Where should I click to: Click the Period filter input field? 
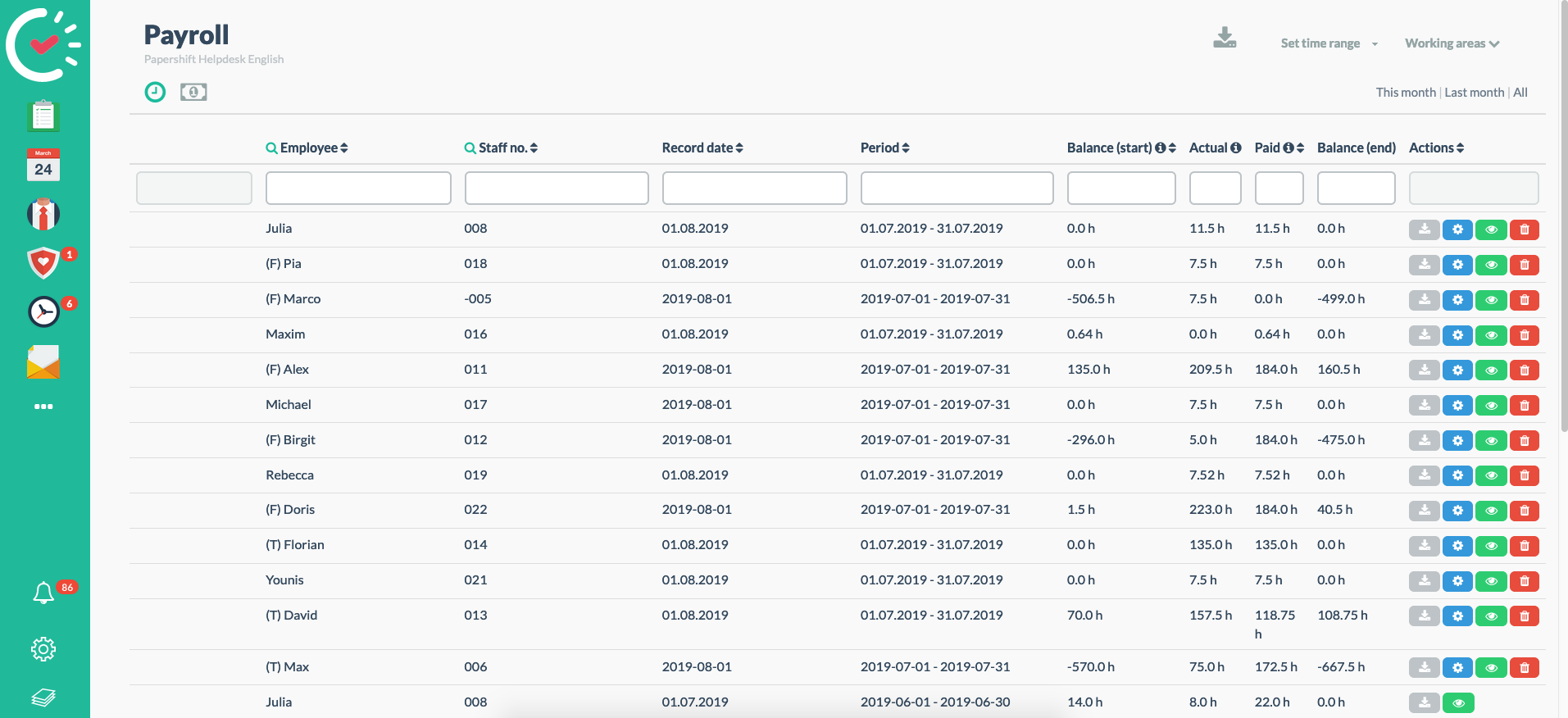click(x=957, y=188)
